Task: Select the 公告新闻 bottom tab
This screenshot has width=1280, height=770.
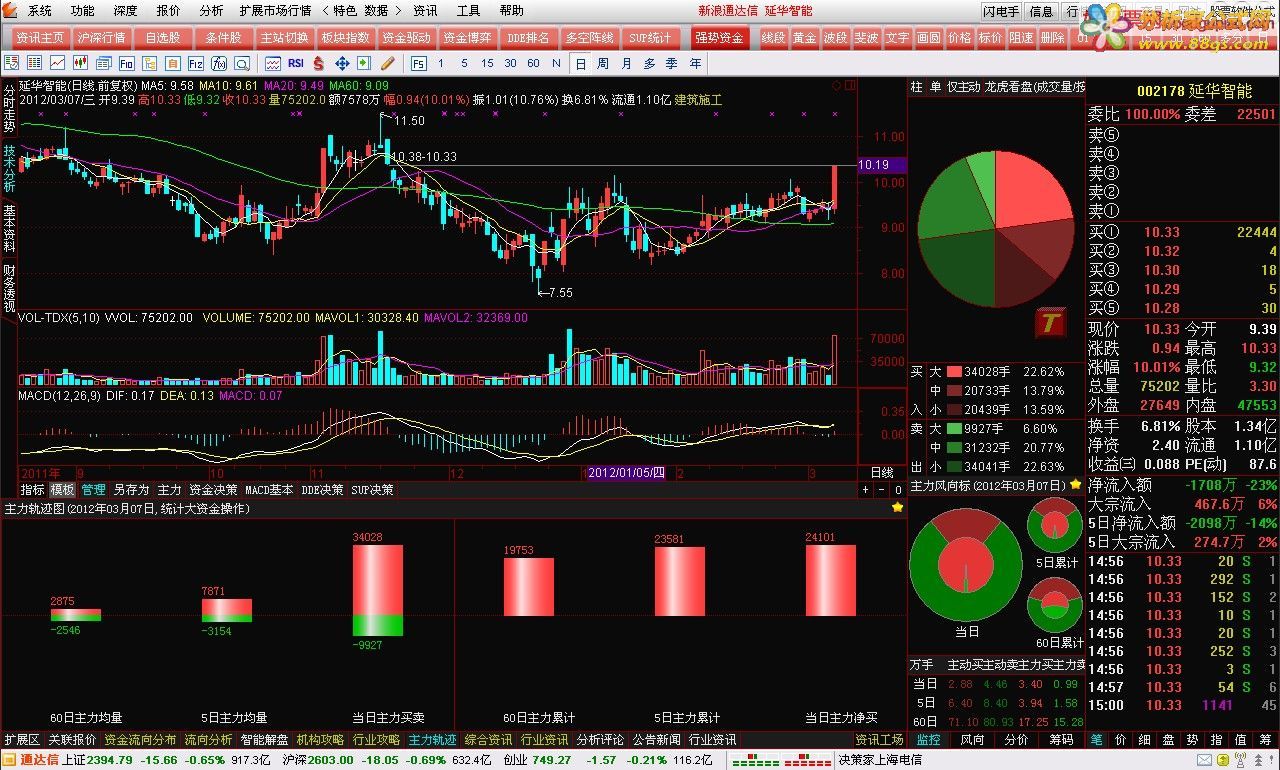Action: [657, 740]
